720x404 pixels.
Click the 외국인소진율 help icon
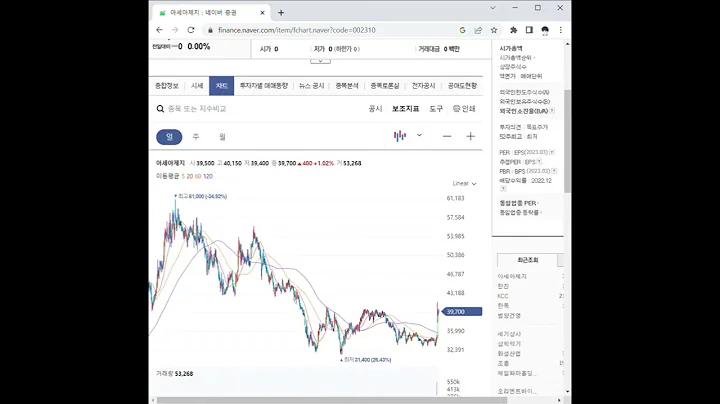click(x=552, y=111)
